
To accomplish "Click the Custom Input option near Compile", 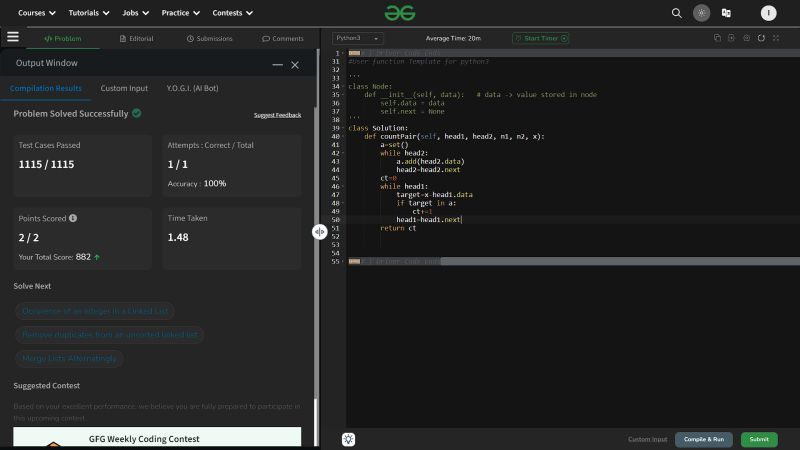I will coord(647,439).
